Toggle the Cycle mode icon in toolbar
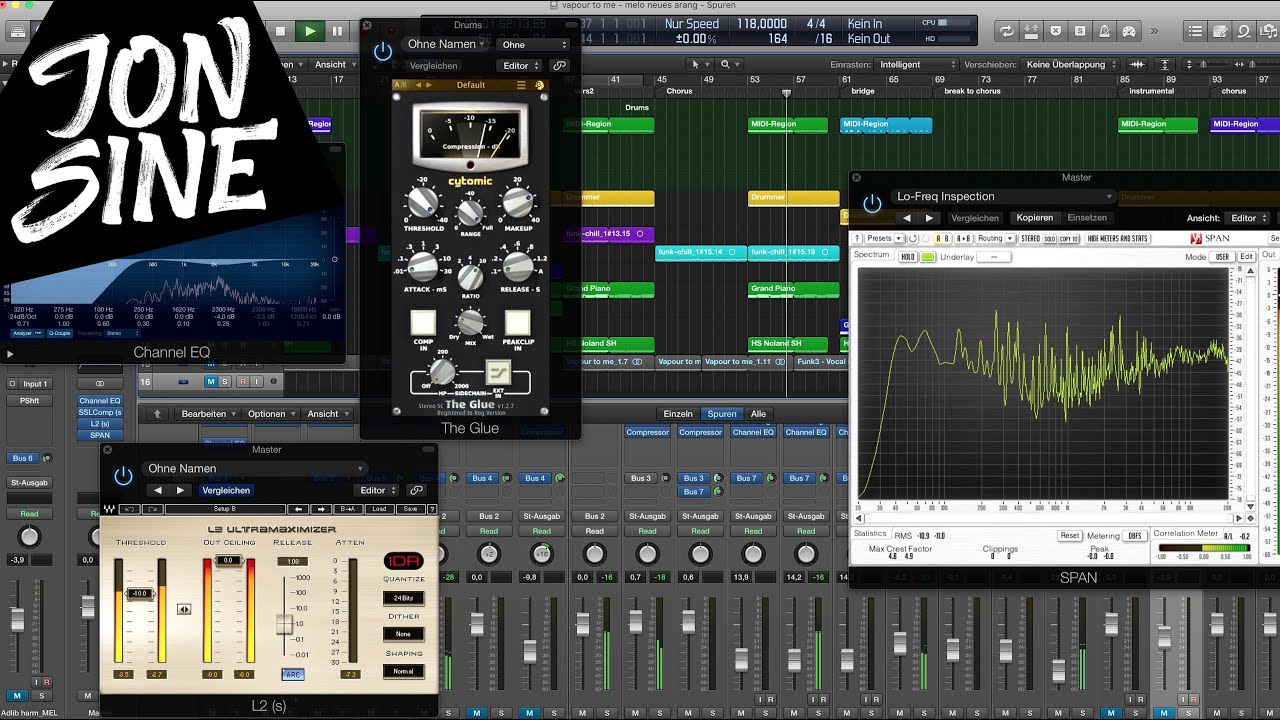Screen dimensions: 1280x720 click(x=1007, y=31)
